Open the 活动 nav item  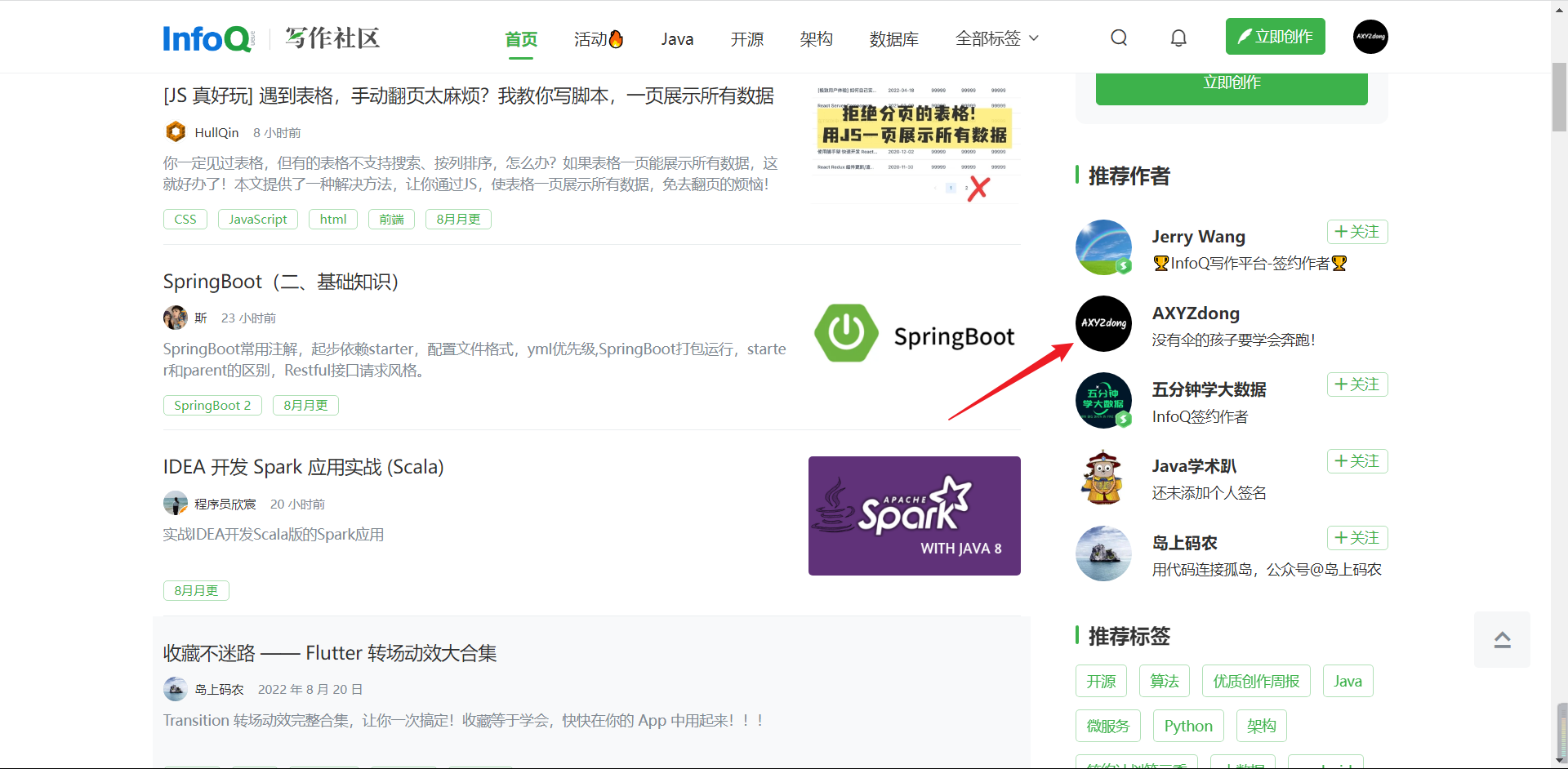pos(599,39)
